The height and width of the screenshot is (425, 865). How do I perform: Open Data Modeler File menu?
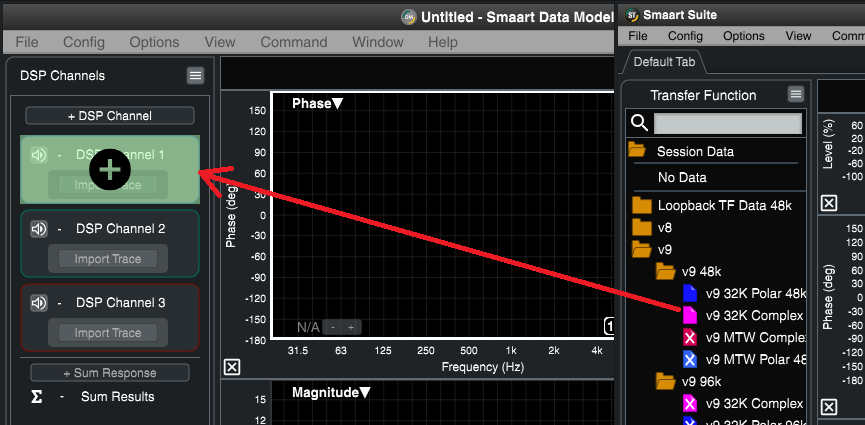(27, 42)
